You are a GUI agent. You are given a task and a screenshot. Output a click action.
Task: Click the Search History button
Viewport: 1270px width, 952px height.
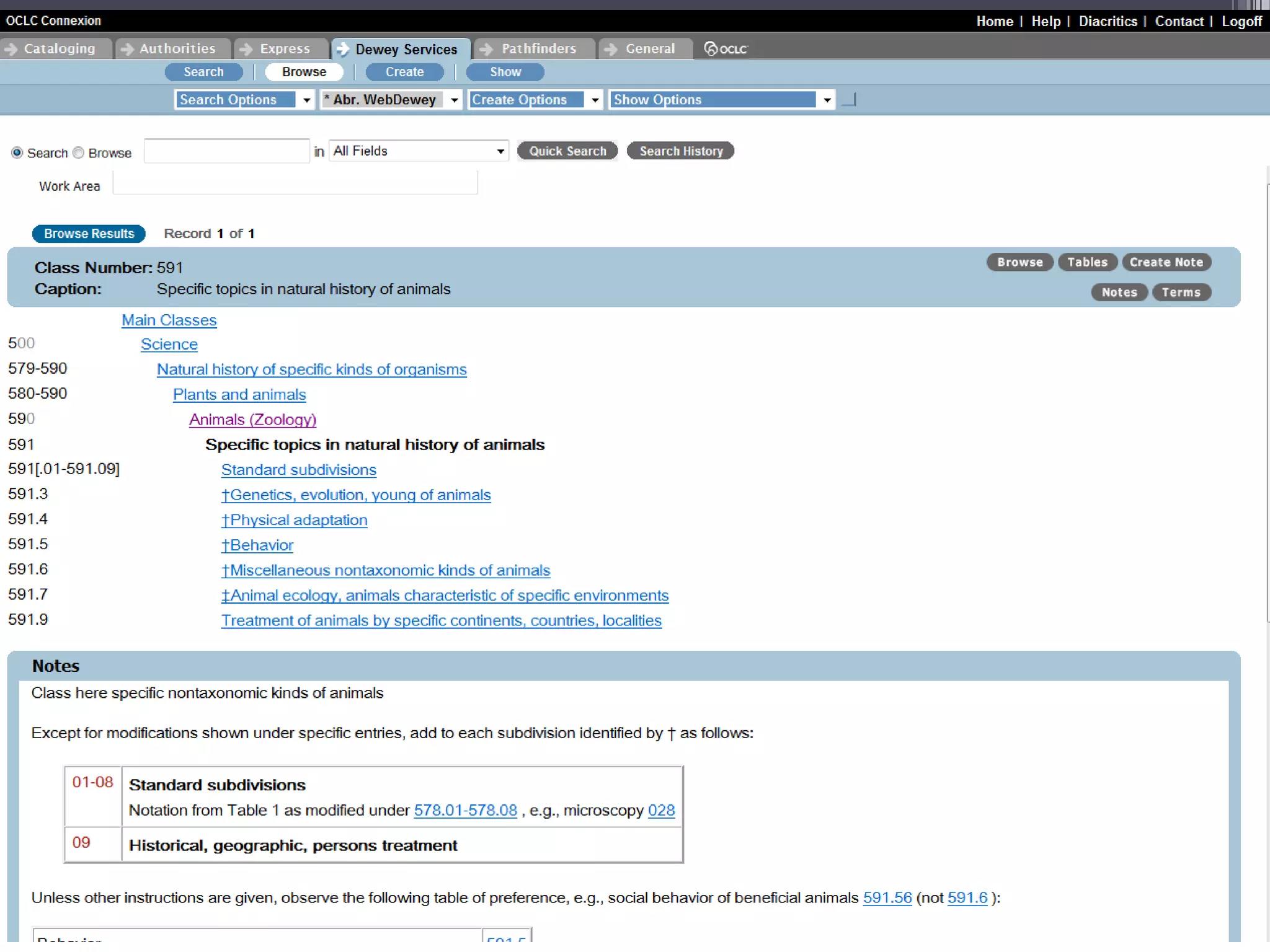680,151
